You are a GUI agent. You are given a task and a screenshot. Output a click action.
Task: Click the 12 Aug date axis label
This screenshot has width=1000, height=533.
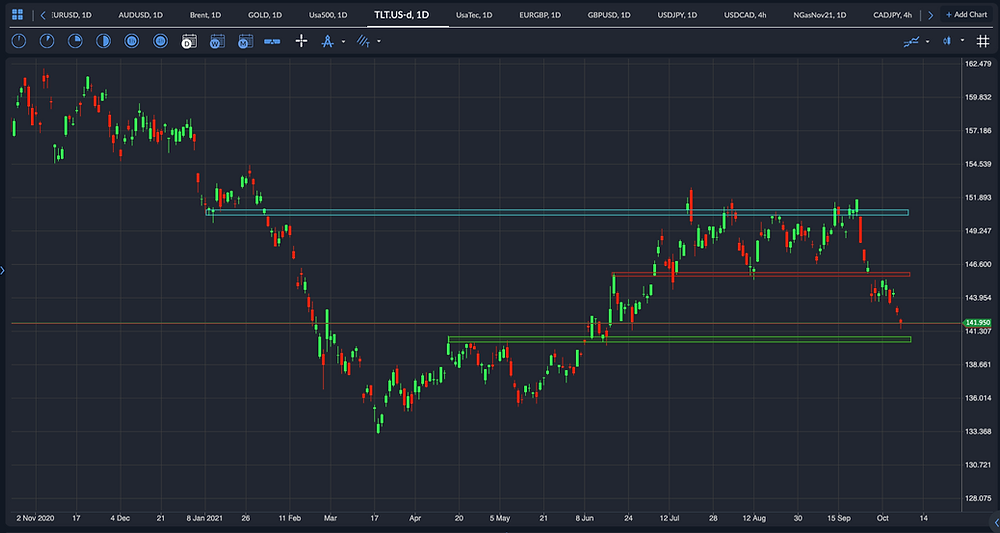pyautogui.click(x=754, y=518)
